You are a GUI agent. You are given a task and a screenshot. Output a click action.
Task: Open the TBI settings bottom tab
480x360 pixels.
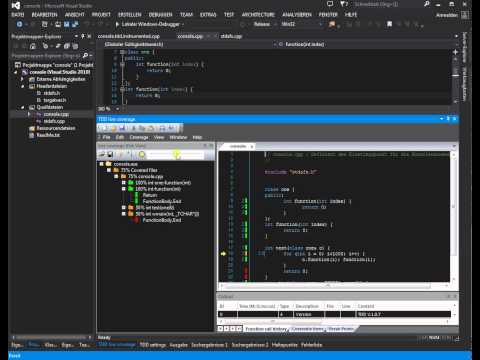click(152, 345)
